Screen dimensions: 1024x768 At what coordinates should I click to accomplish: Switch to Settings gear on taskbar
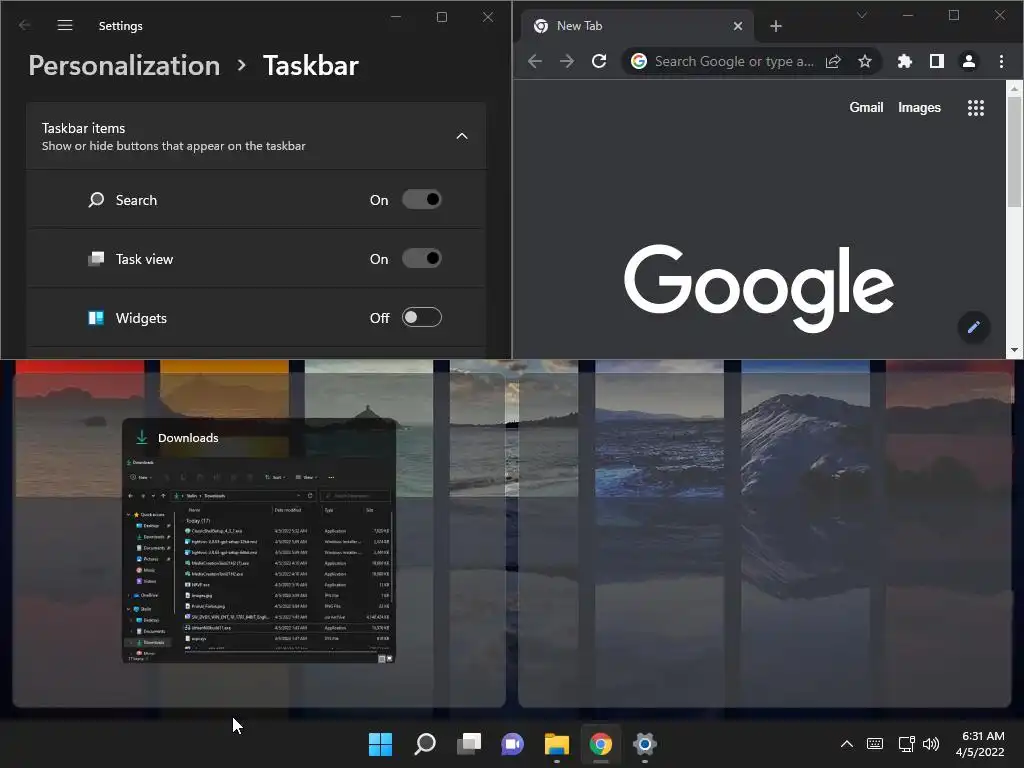tap(645, 743)
